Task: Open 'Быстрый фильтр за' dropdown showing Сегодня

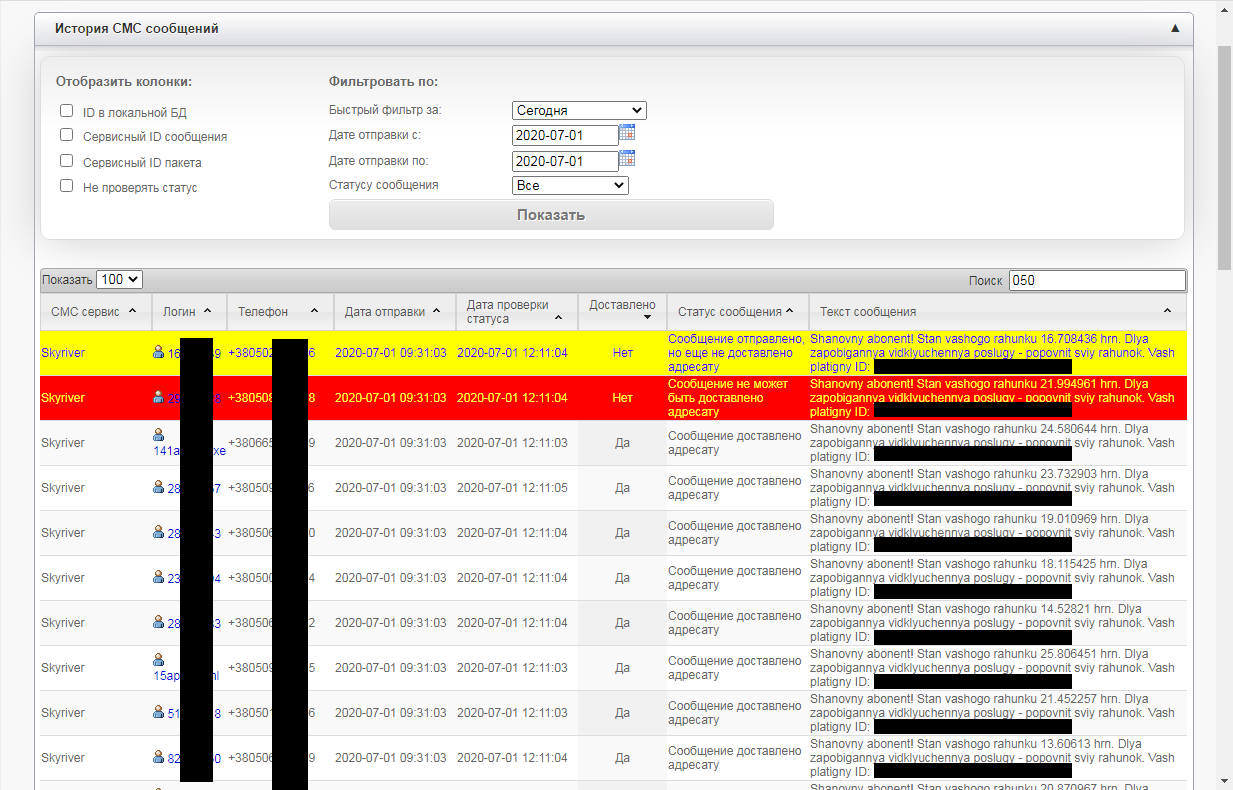Action: (x=579, y=111)
